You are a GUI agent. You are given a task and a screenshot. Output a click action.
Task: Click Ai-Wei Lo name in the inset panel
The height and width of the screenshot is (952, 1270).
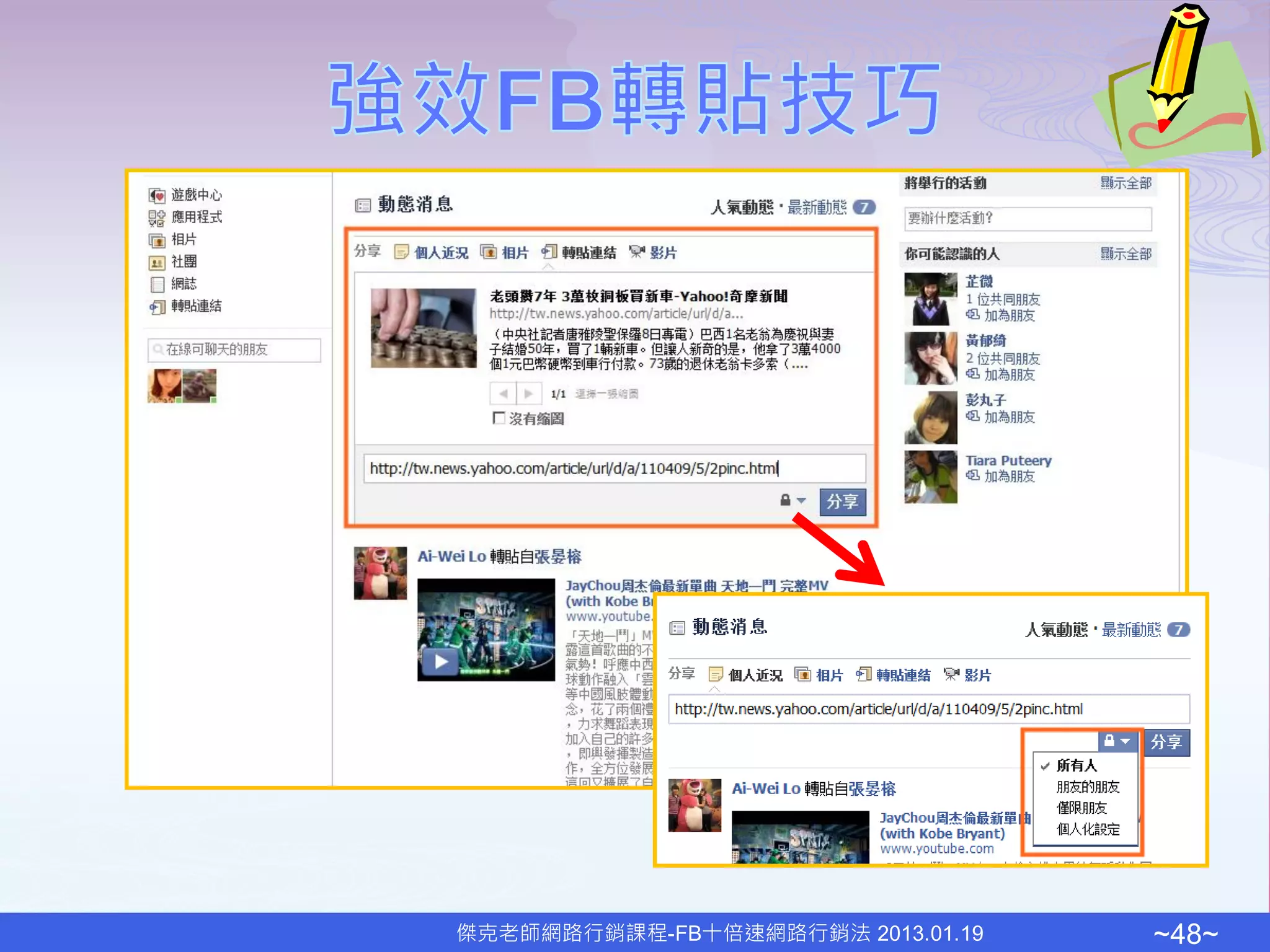(766, 788)
